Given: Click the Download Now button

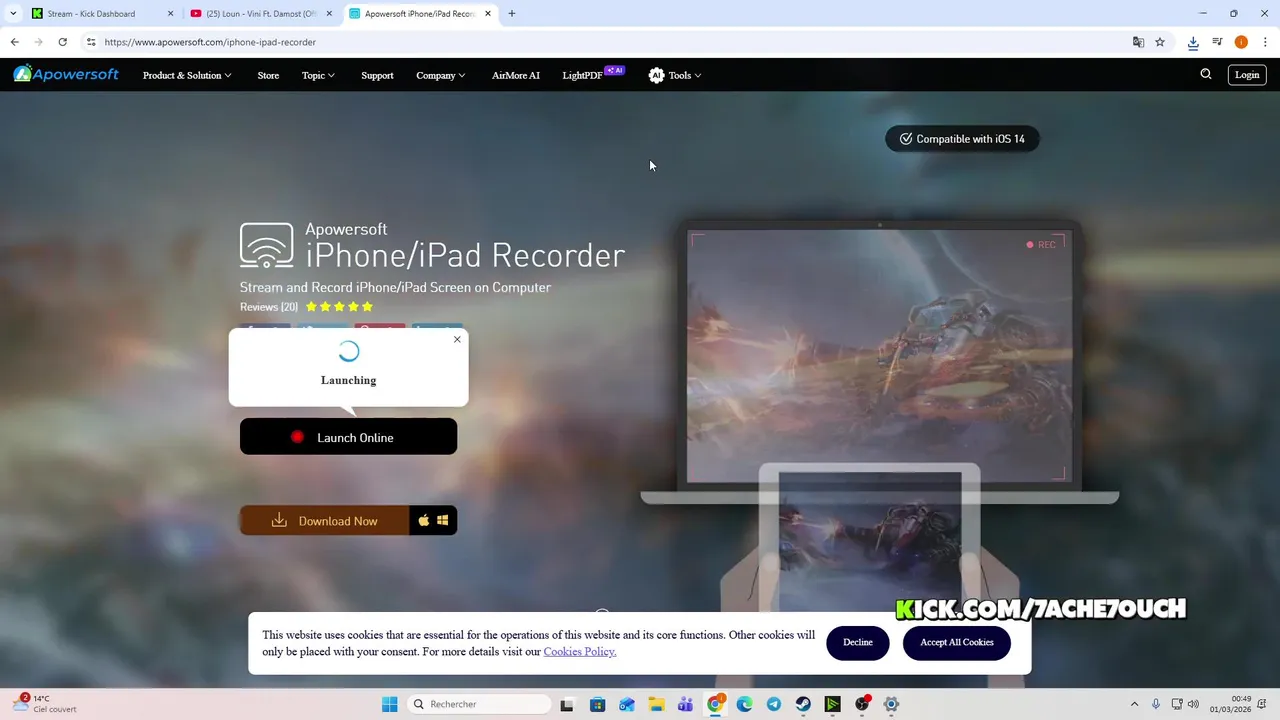Looking at the screenshot, I should 324,520.
